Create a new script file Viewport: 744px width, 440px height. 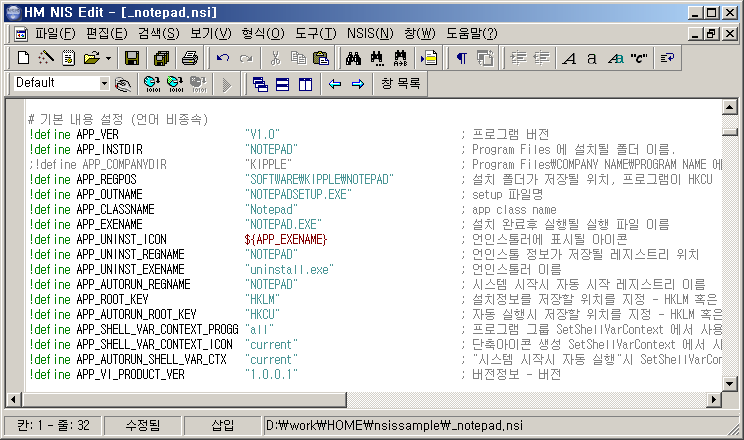coord(23,58)
